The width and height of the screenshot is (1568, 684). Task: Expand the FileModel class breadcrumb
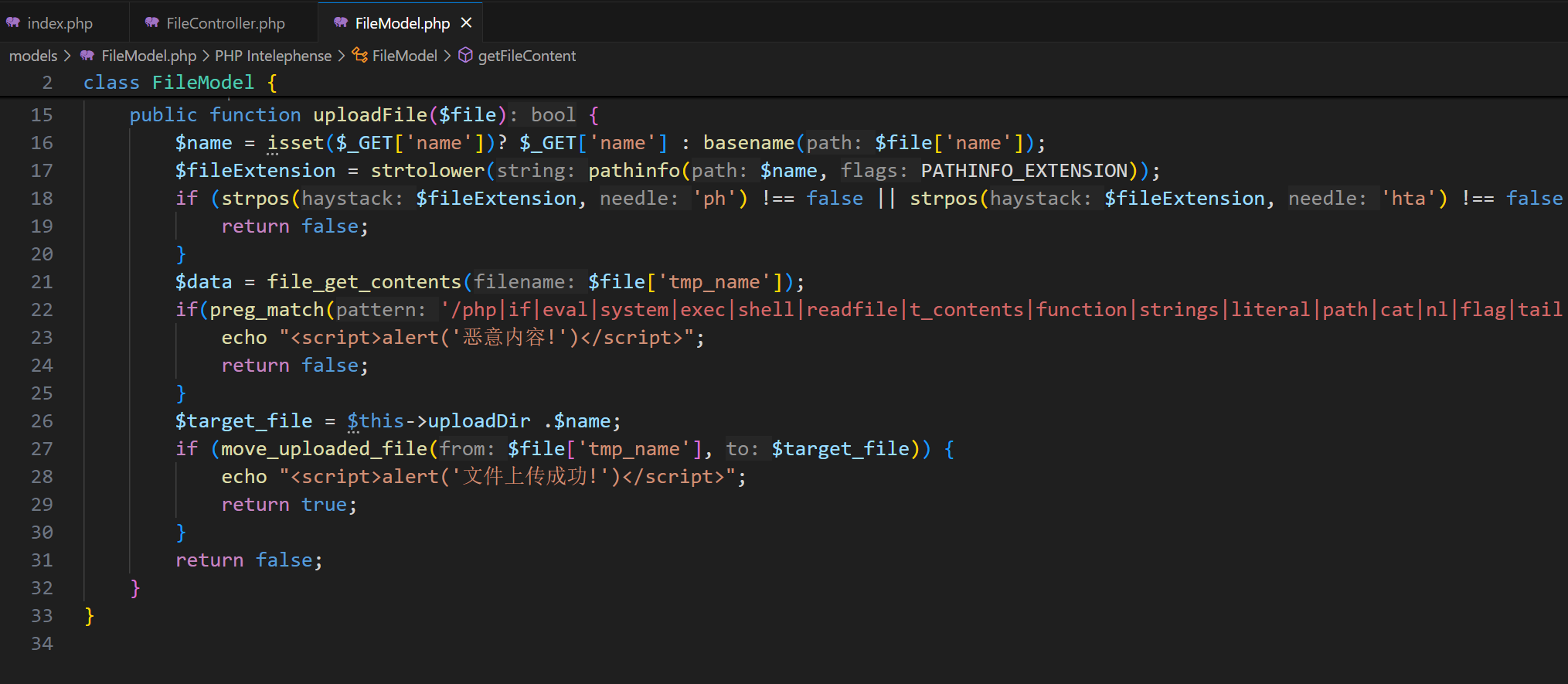coord(404,56)
